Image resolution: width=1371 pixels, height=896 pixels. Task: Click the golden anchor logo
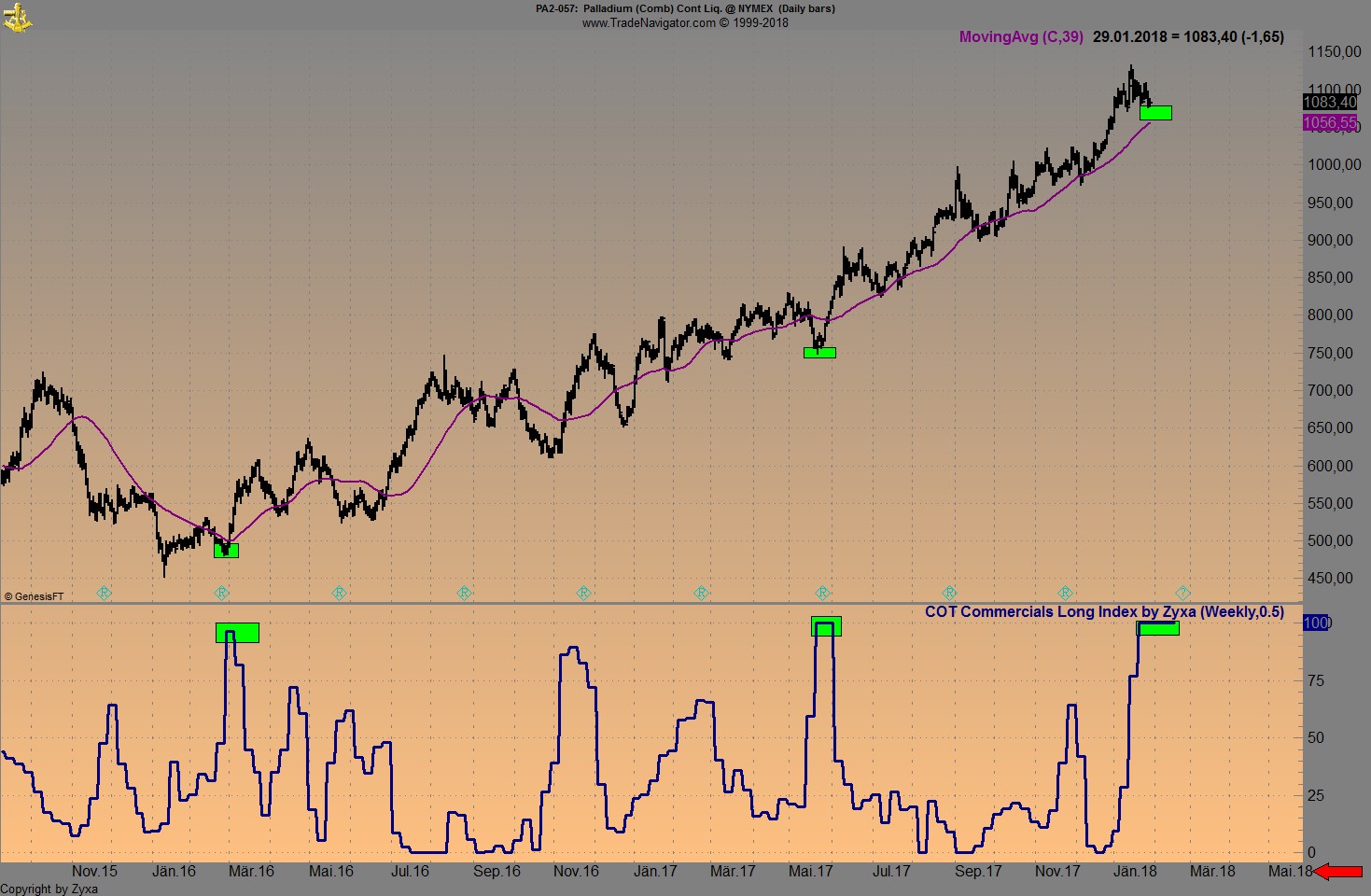click(x=19, y=16)
